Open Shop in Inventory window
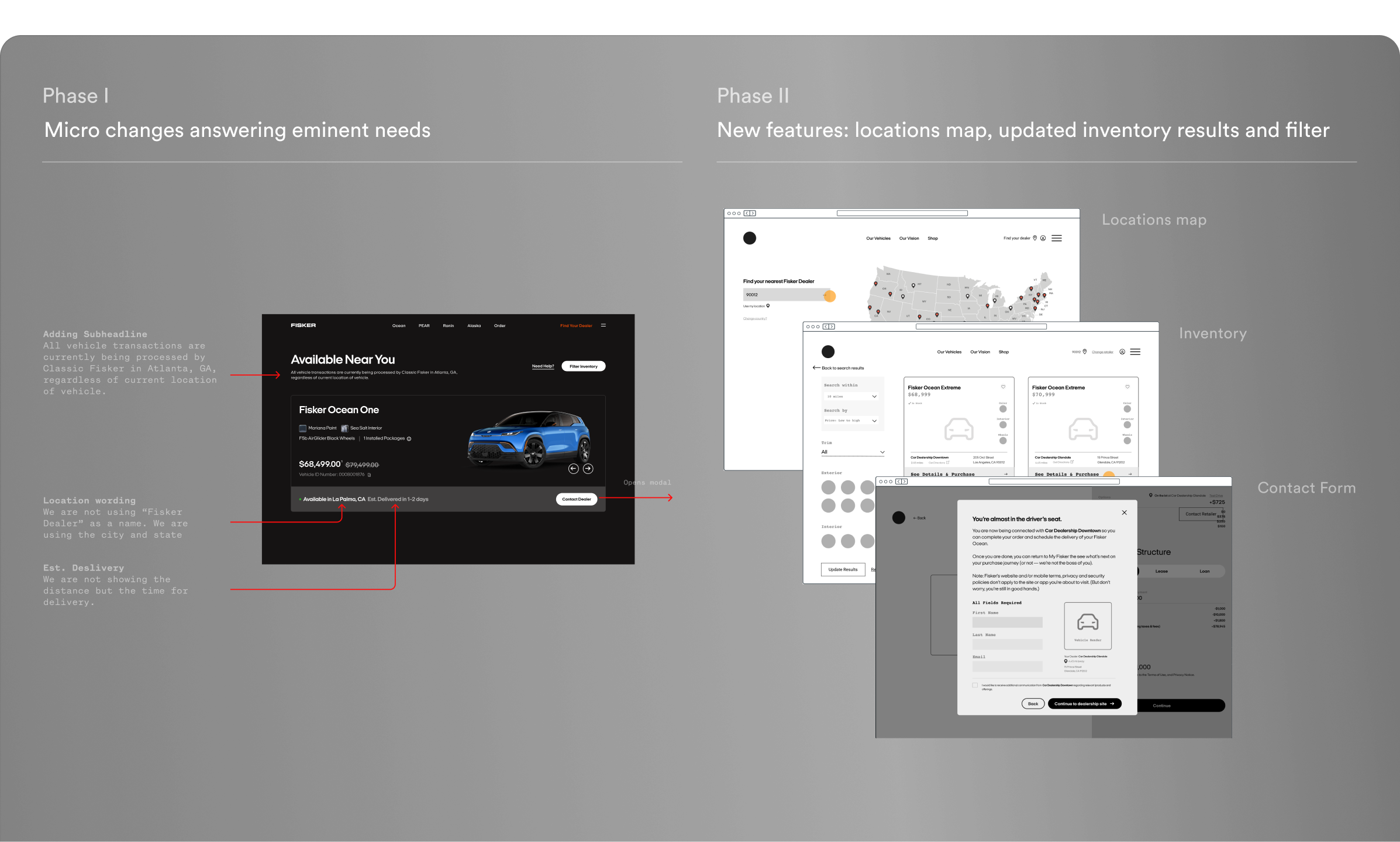The image size is (1400, 842). pyautogui.click(x=1004, y=352)
